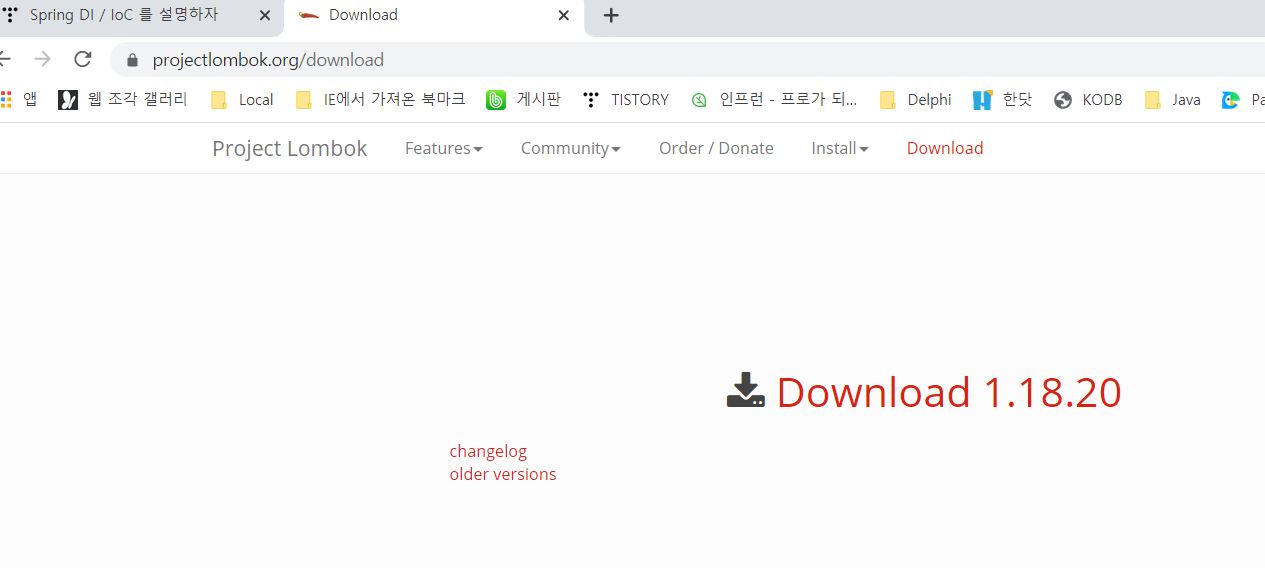Focus the address bar URL
Image resolution: width=1265 pixels, height=568 pixels.
click(x=268, y=60)
